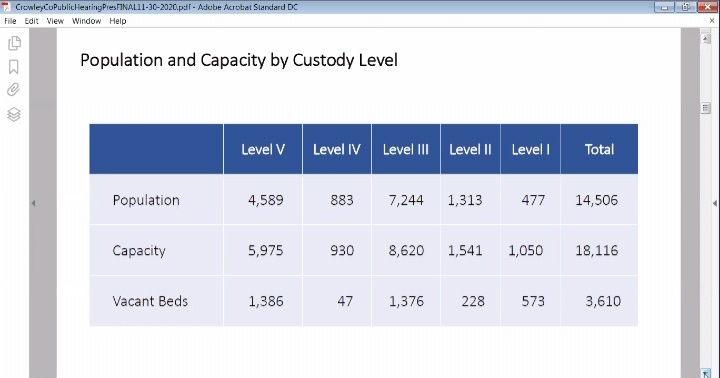Open the Page Thumbnails panel icon

click(14, 43)
